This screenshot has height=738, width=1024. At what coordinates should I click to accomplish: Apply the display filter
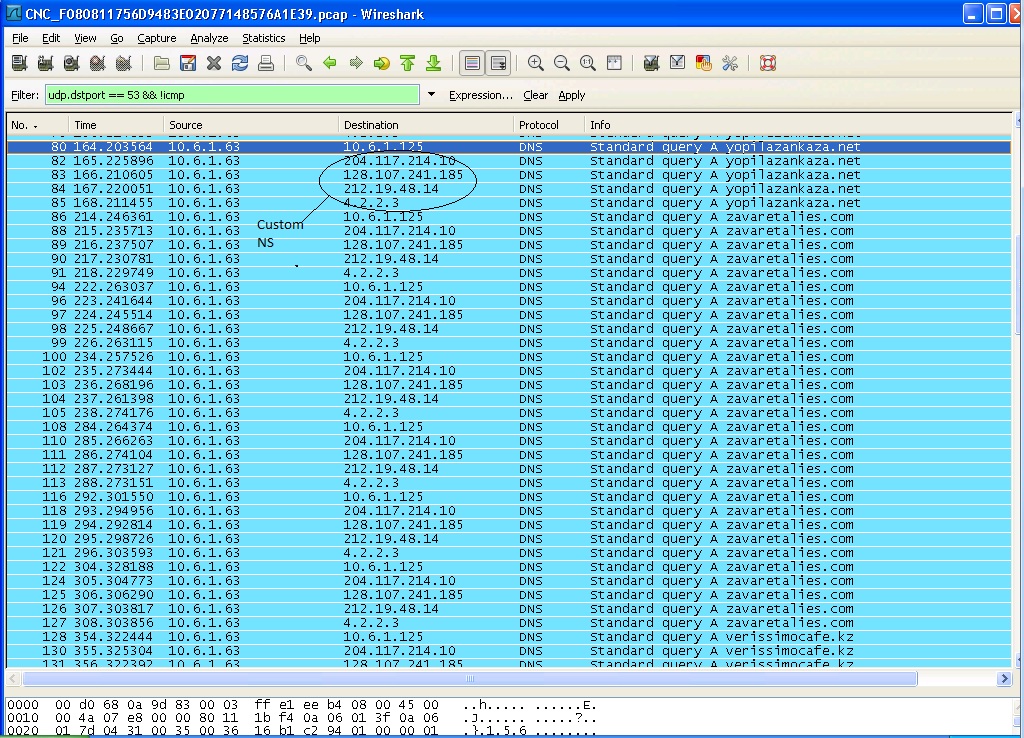[x=571, y=95]
